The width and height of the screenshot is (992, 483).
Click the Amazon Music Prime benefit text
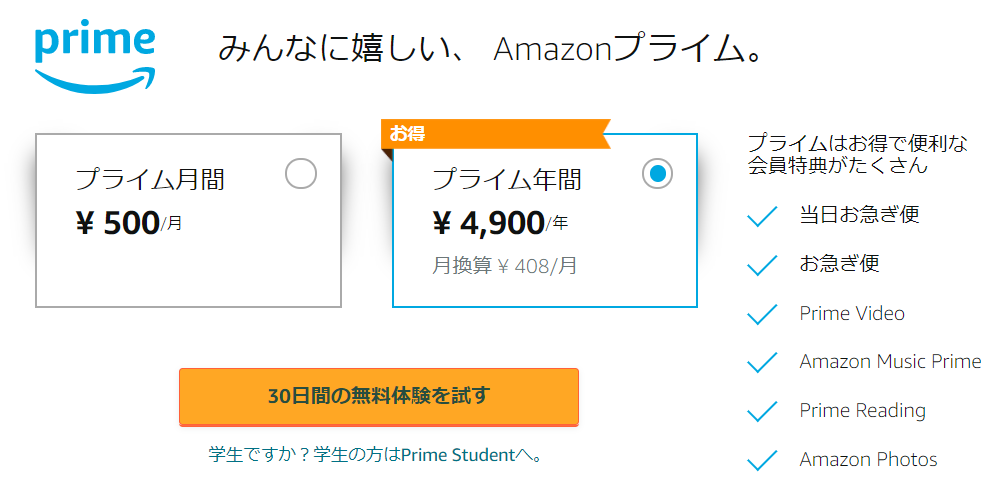tap(890, 362)
